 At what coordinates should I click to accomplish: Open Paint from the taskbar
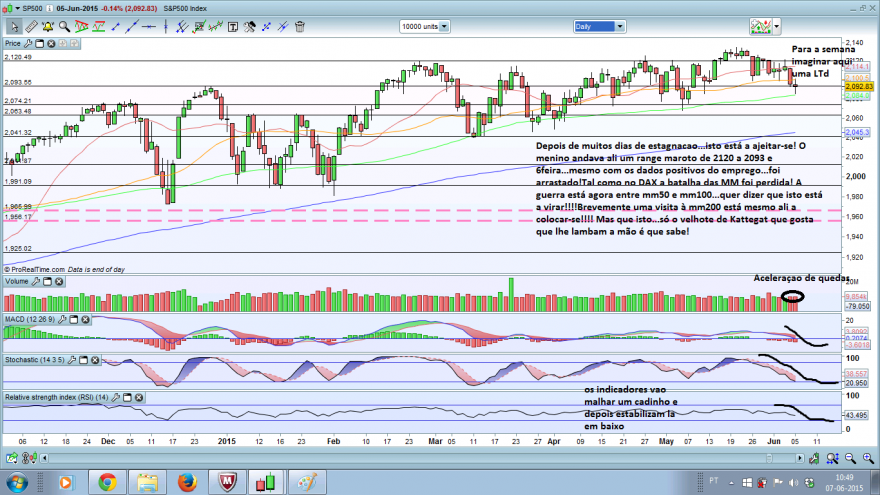click(x=306, y=482)
